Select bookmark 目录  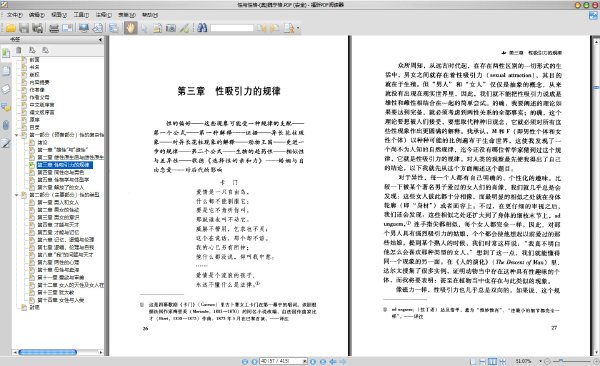[x=34, y=127]
